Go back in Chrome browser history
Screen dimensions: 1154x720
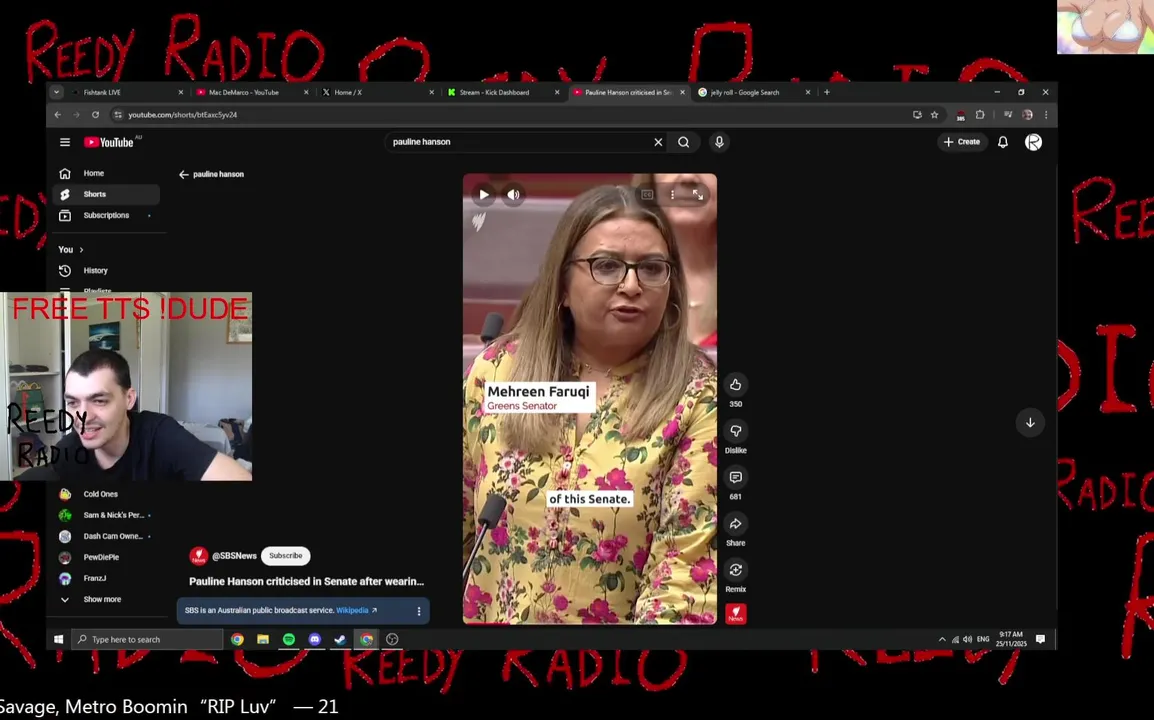click(x=57, y=115)
